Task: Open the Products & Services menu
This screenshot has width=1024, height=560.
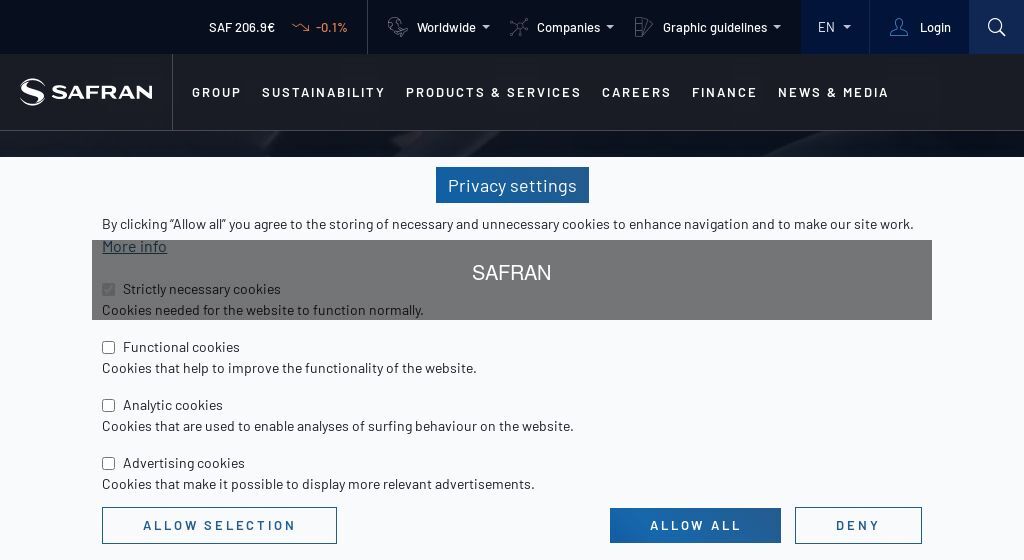Action: pyautogui.click(x=493, y=92)
